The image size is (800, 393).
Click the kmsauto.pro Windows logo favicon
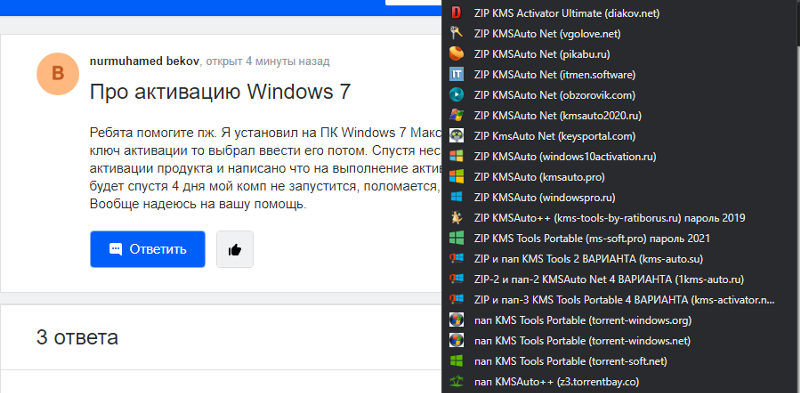[x=456, y=177]
